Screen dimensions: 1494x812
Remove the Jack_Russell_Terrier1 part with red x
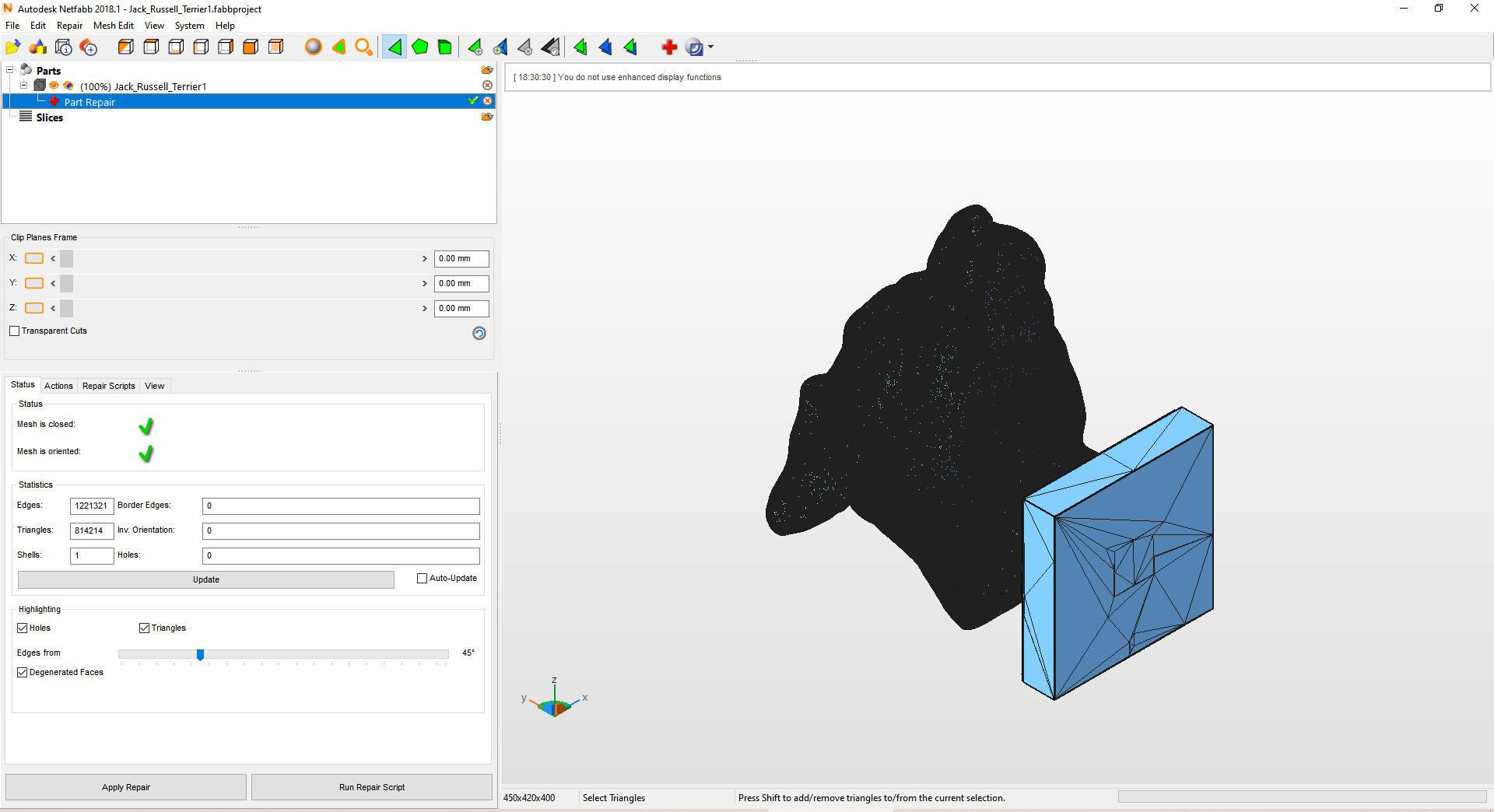[487, 86]
